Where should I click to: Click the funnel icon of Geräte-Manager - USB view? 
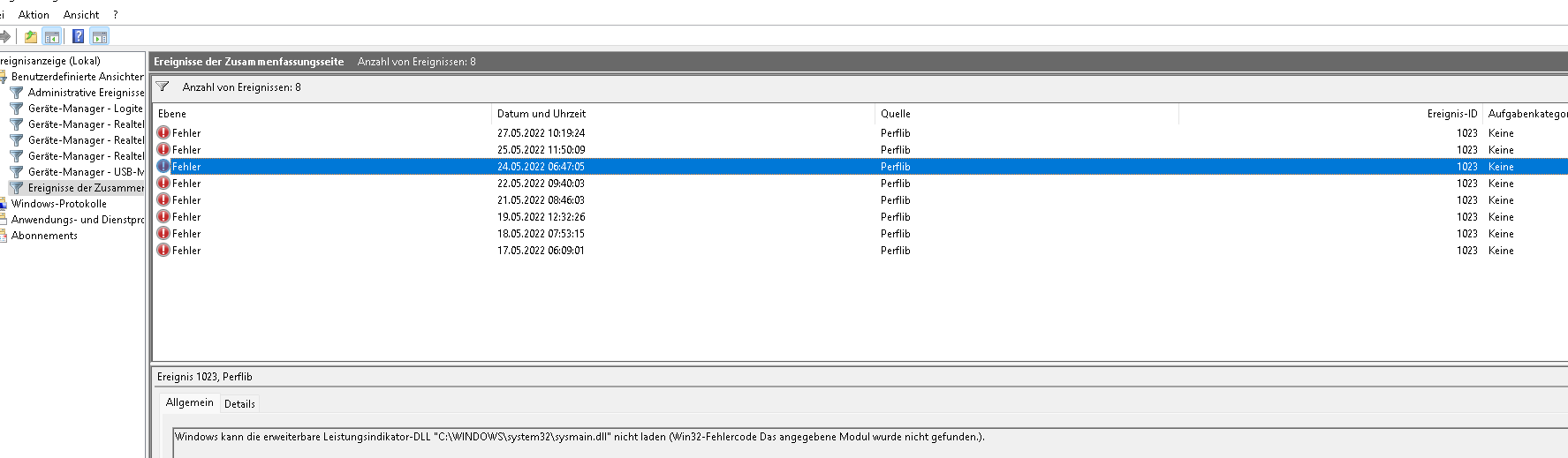pos(17,172)
